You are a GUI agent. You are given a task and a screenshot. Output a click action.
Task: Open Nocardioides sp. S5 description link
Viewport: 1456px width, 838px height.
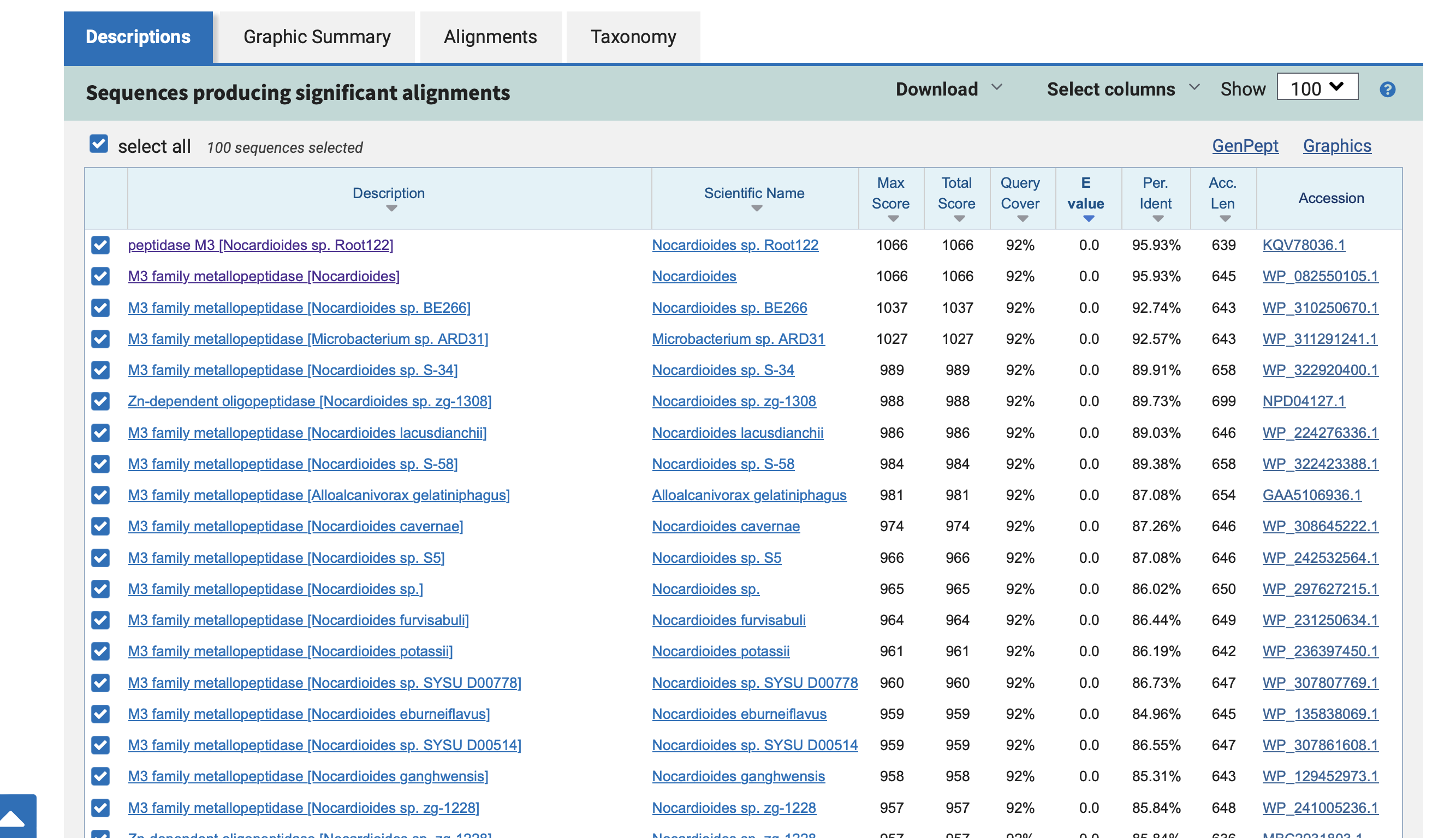tap(286, 558)
